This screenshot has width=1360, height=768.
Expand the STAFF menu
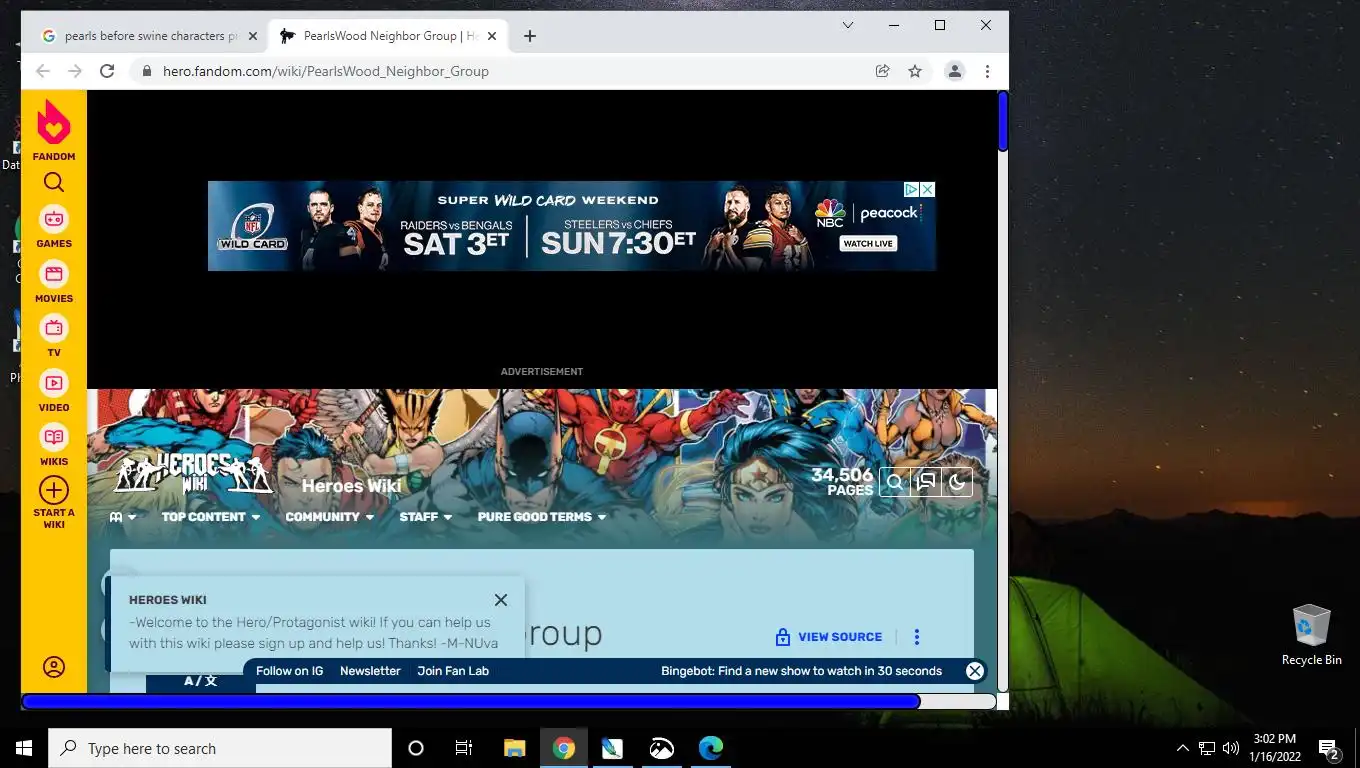click(426, 517)
